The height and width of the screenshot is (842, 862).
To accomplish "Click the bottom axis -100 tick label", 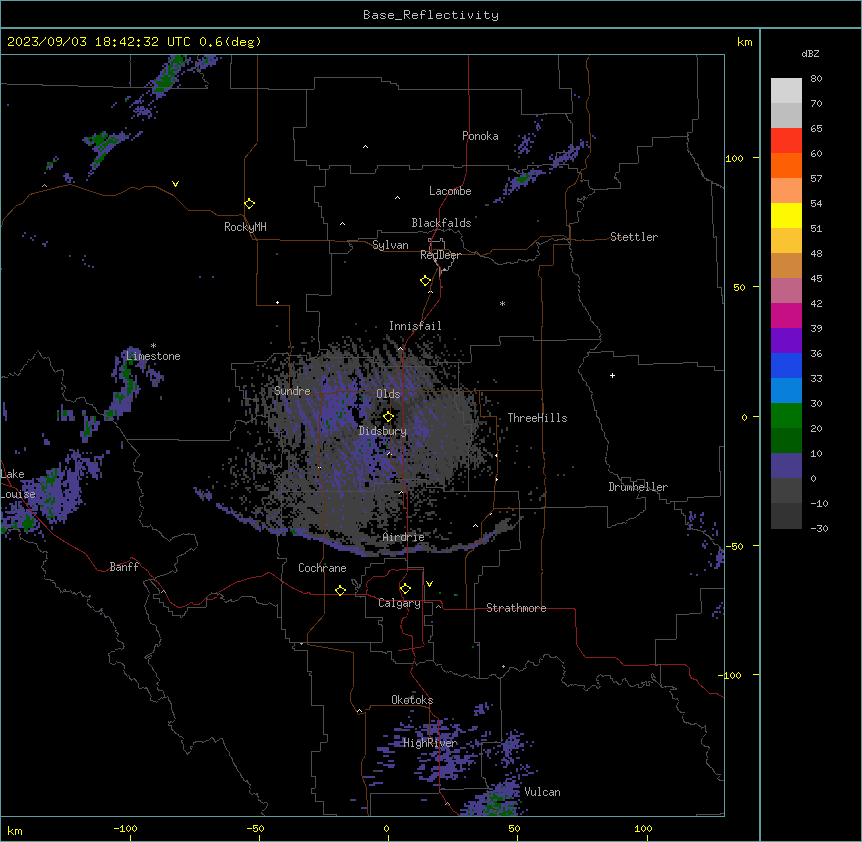I will point(126,828).
